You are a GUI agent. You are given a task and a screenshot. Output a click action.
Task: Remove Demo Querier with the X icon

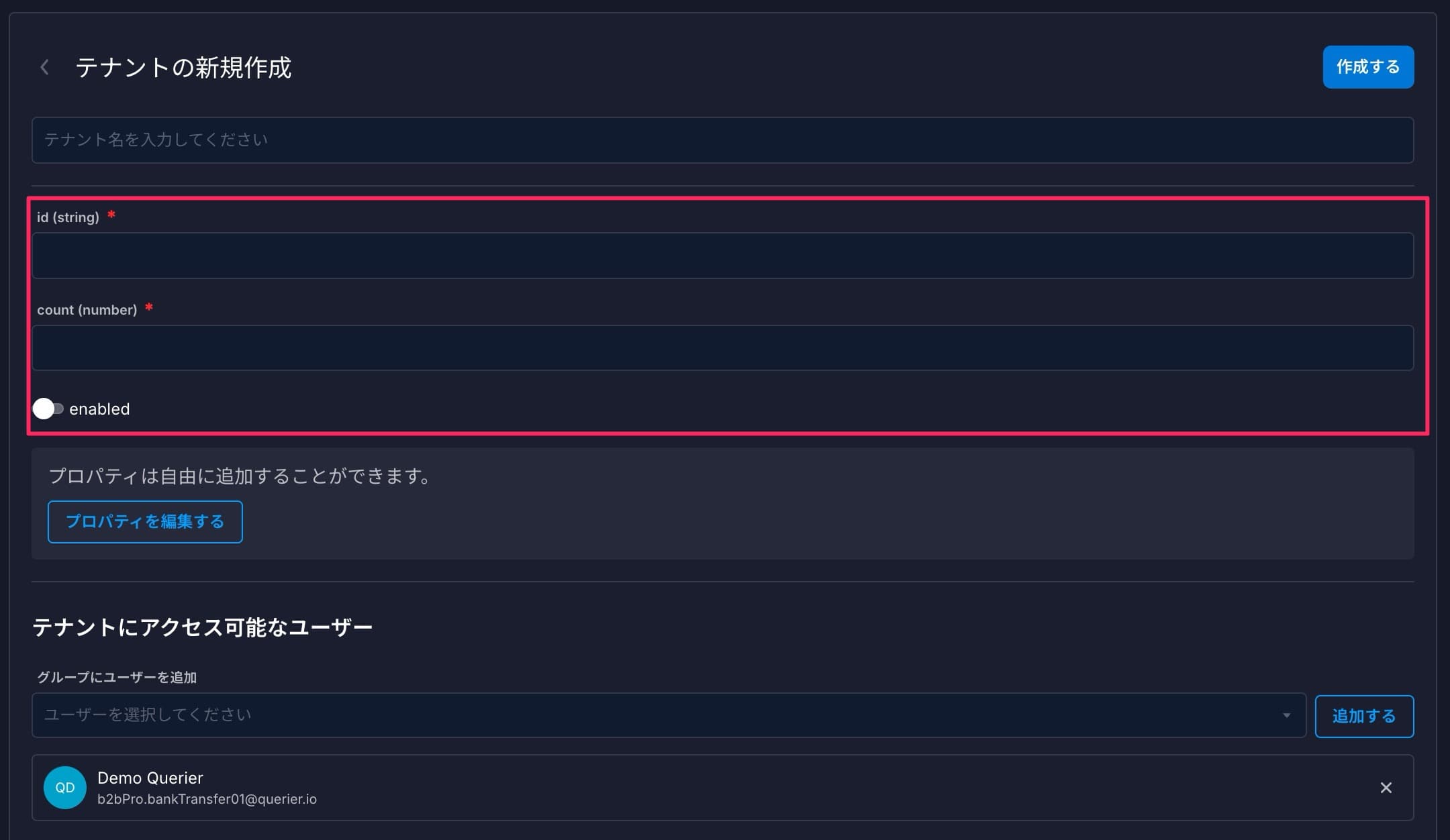click(1386, 788)
